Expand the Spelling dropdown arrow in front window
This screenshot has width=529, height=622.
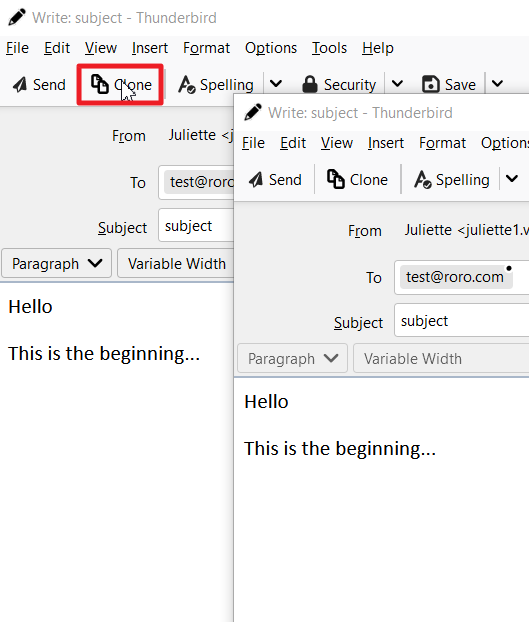click(512, 179)
